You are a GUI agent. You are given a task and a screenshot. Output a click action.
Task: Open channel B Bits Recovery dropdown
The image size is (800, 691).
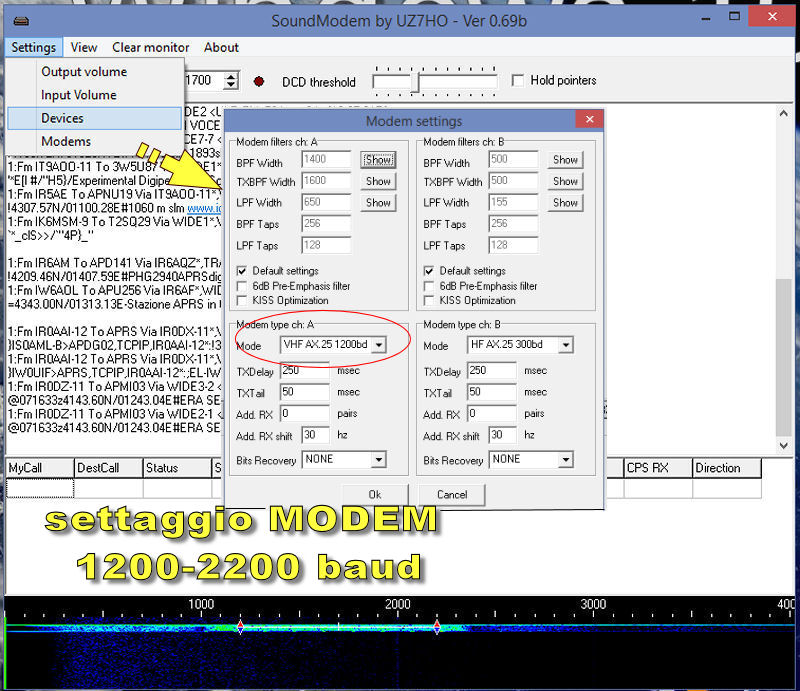point(566,459)
